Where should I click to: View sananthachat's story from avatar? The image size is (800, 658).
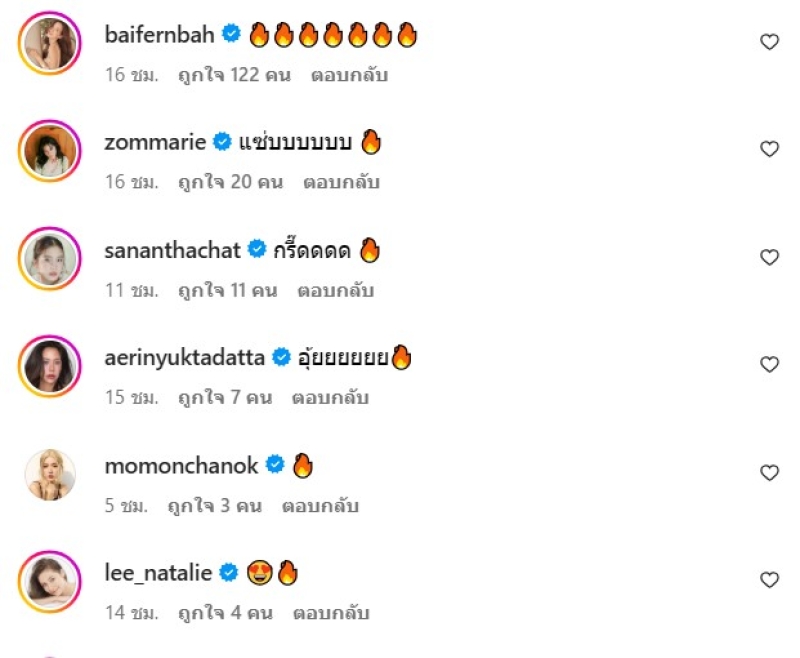[x=49, y=259]
